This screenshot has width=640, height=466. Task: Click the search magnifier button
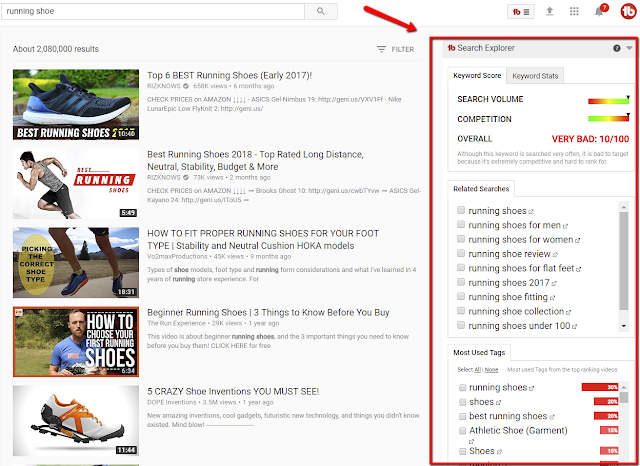point(321,11)
